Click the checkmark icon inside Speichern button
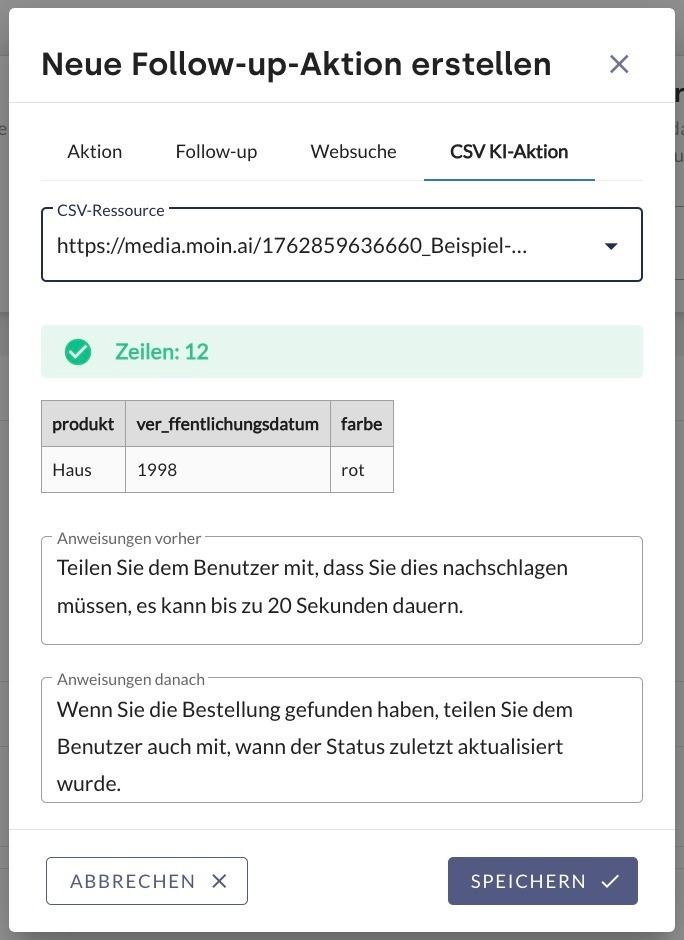This screenshot has height=940, width=684. pos(610,881)
